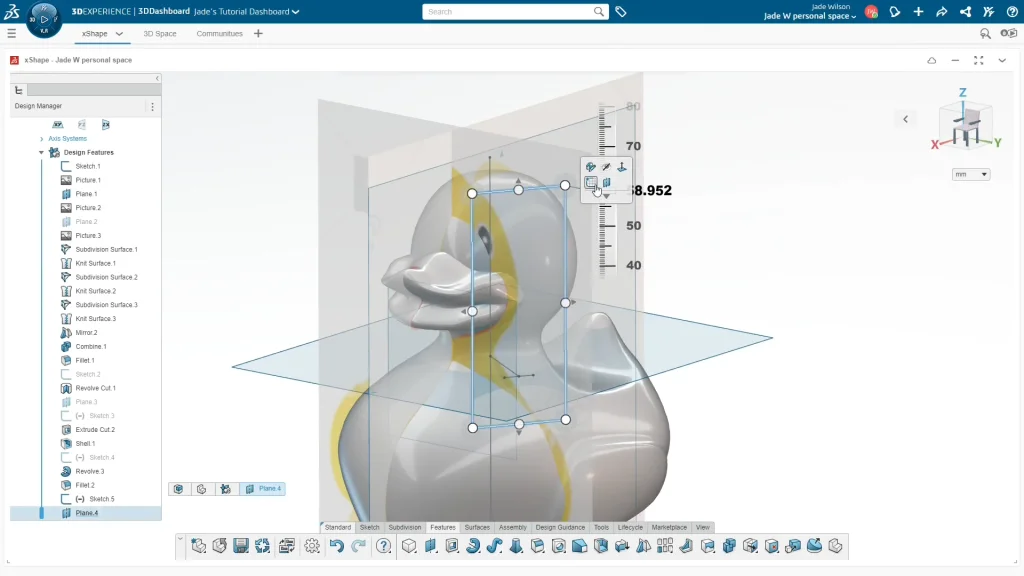
Task: Select Revolve Cut.1 in the feature tree
Action: (95, 388)
